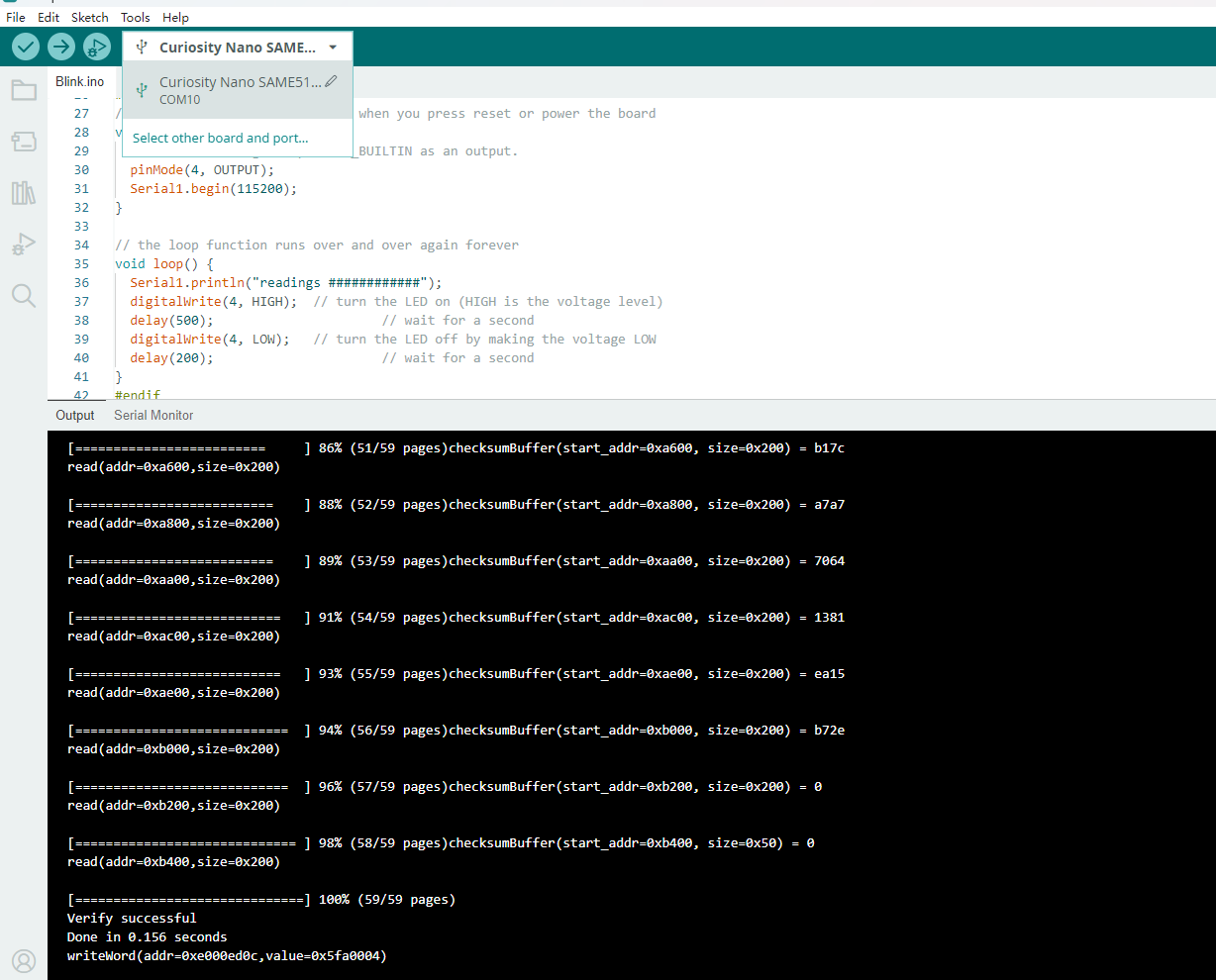This screenshot has width=1216, height=980.
Task: Open the Debug sidebar panel icon
Action: click(x=24, y=244)
